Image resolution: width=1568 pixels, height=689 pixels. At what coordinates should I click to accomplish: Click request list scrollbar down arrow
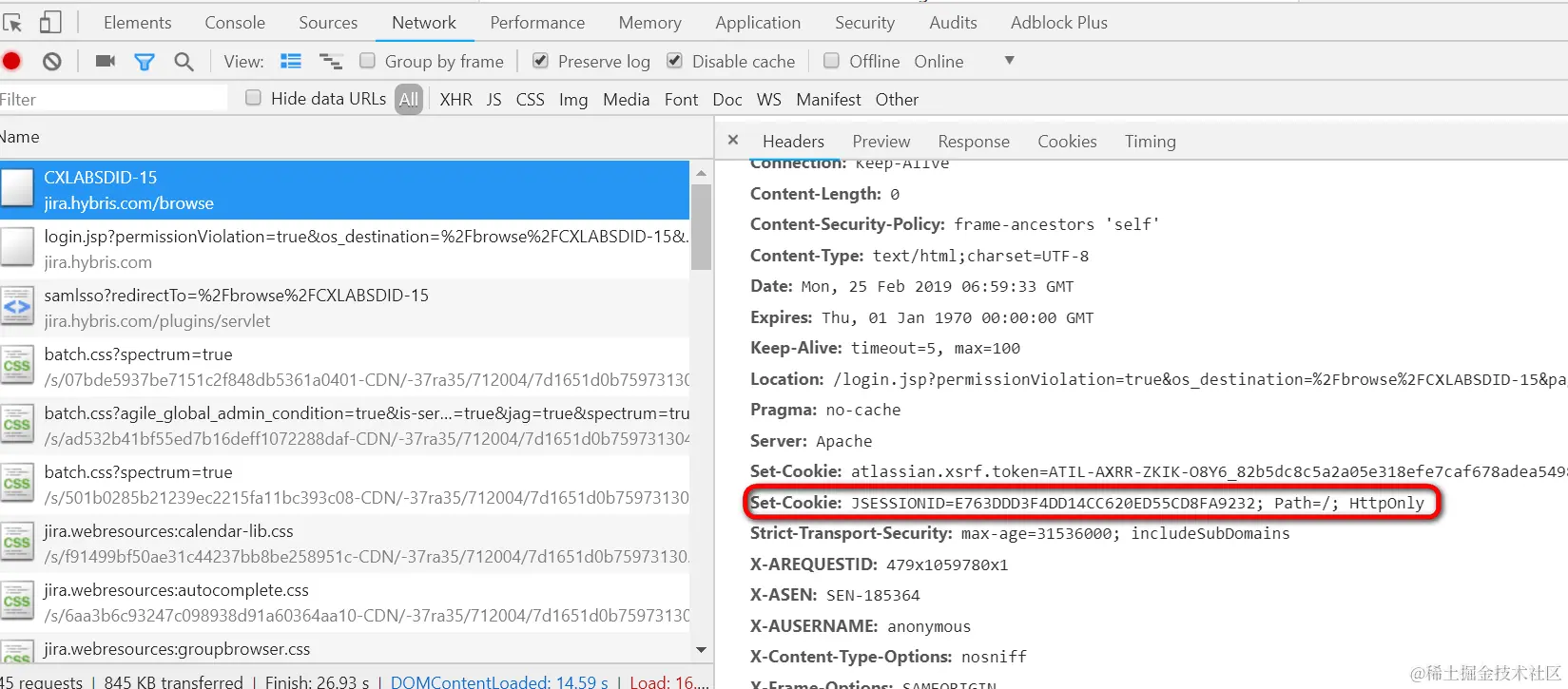click(x=701, y=650)
